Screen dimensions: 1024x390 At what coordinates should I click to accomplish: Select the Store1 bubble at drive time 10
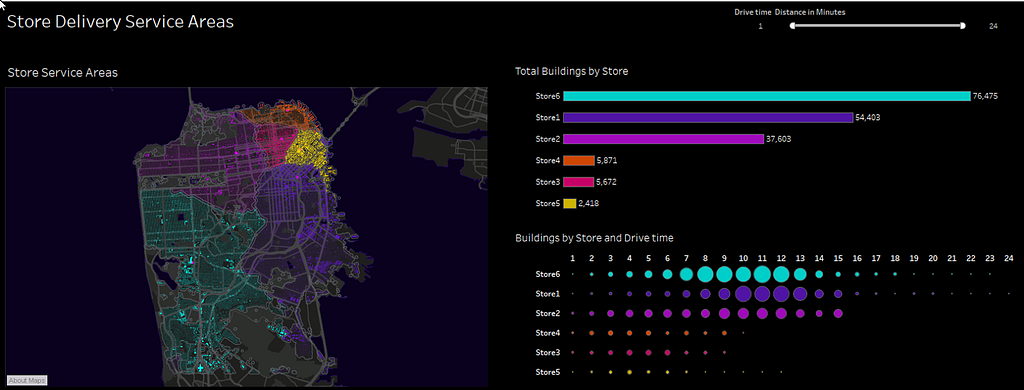pyautogui.click(x=743, y=294)
